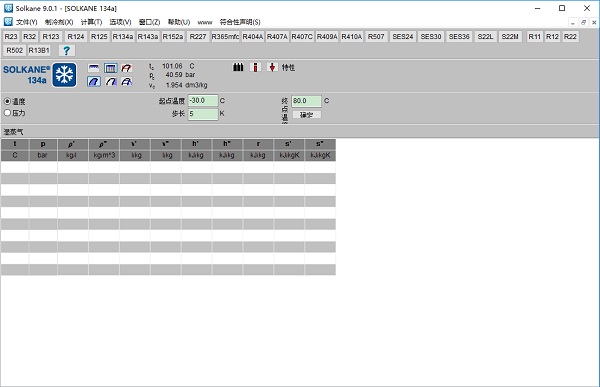Select the middle dome curve icon

pyautogui.click(x=111, y=81)
